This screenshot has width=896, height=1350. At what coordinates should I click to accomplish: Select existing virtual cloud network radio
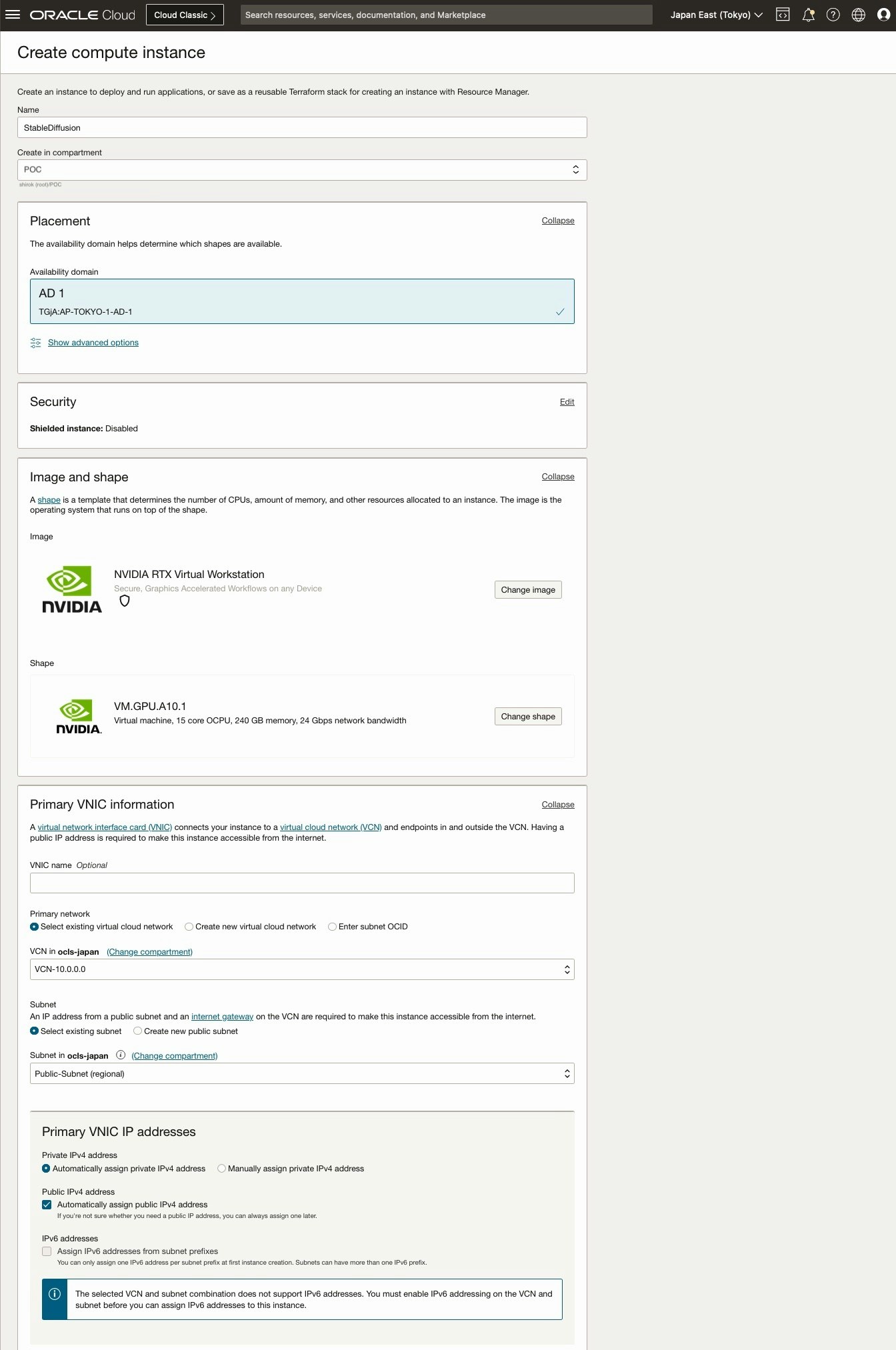coord(34,927)
